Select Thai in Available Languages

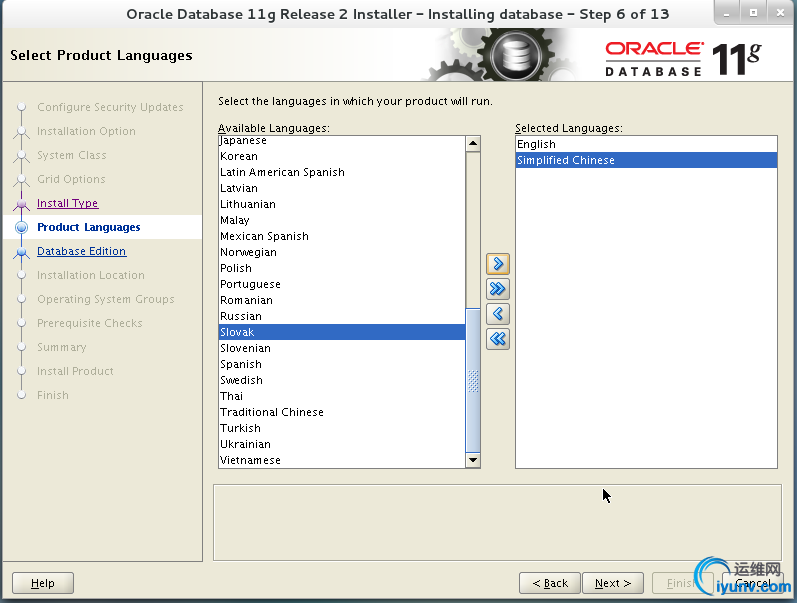(x=342, y=397)
